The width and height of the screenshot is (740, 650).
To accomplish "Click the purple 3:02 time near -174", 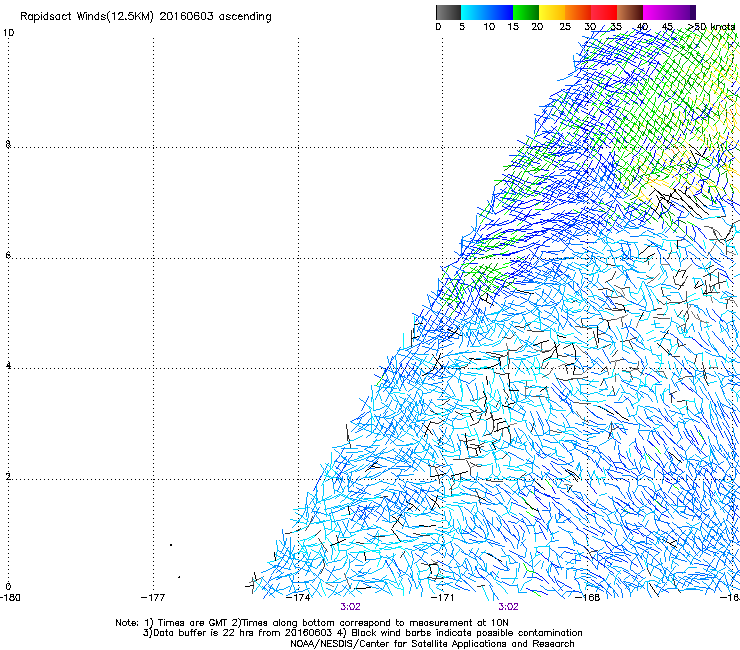I will pyautogui.click(x=351, y=607).
